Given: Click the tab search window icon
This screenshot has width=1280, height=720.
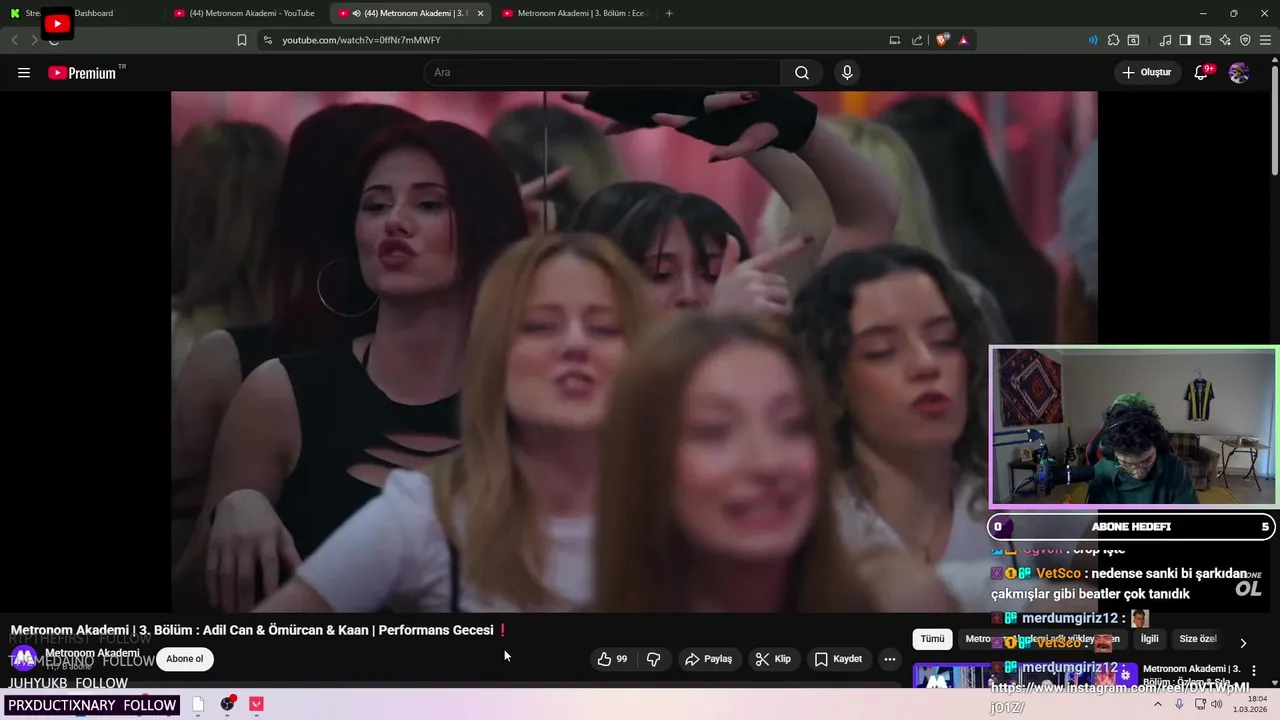Looking at the screenshot, I should (x=1133, y=40).
